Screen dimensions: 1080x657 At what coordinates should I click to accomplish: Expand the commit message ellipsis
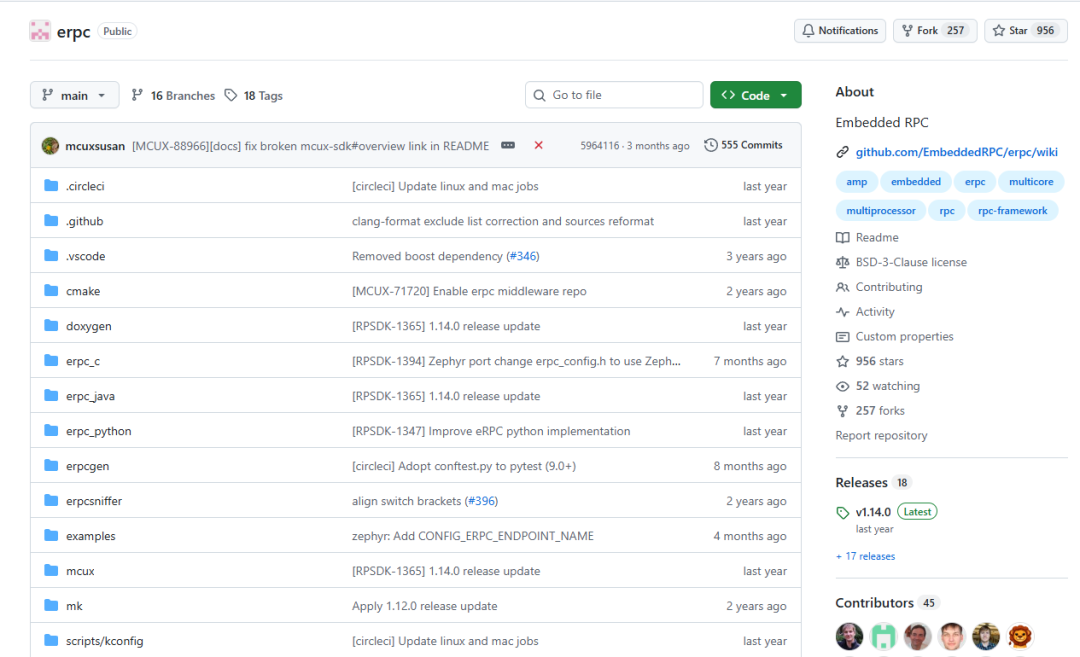[x=508, y=145]
